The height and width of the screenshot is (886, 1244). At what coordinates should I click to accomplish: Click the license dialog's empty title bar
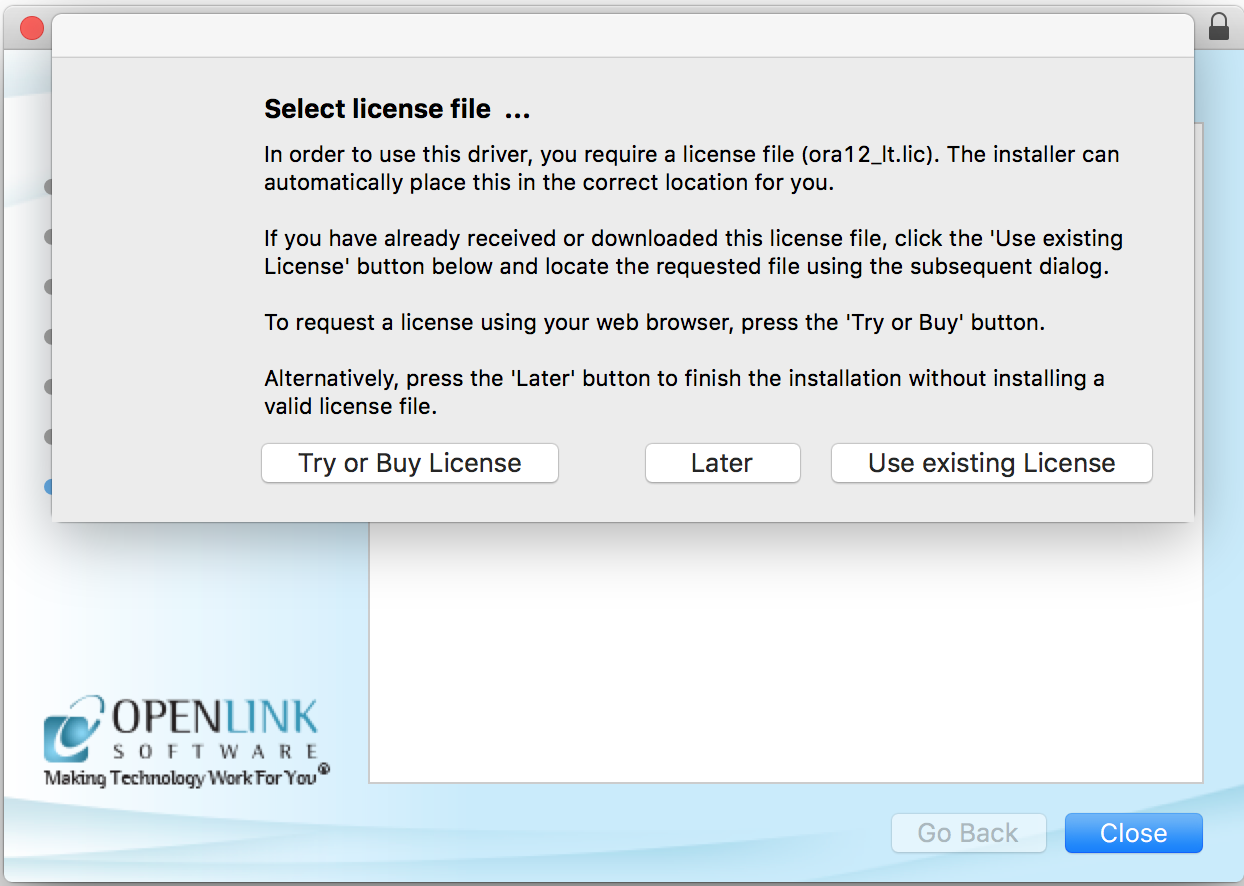(622, 36)
